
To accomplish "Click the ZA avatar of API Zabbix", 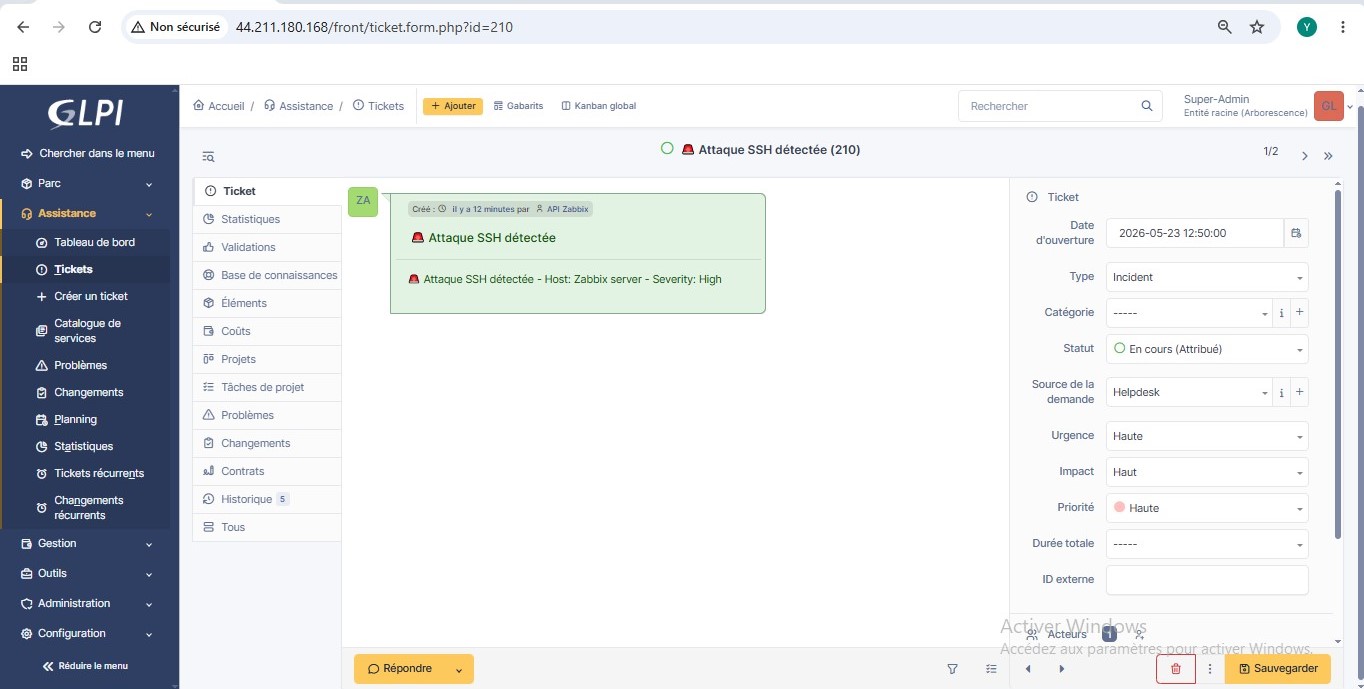I will click(363, 201).
